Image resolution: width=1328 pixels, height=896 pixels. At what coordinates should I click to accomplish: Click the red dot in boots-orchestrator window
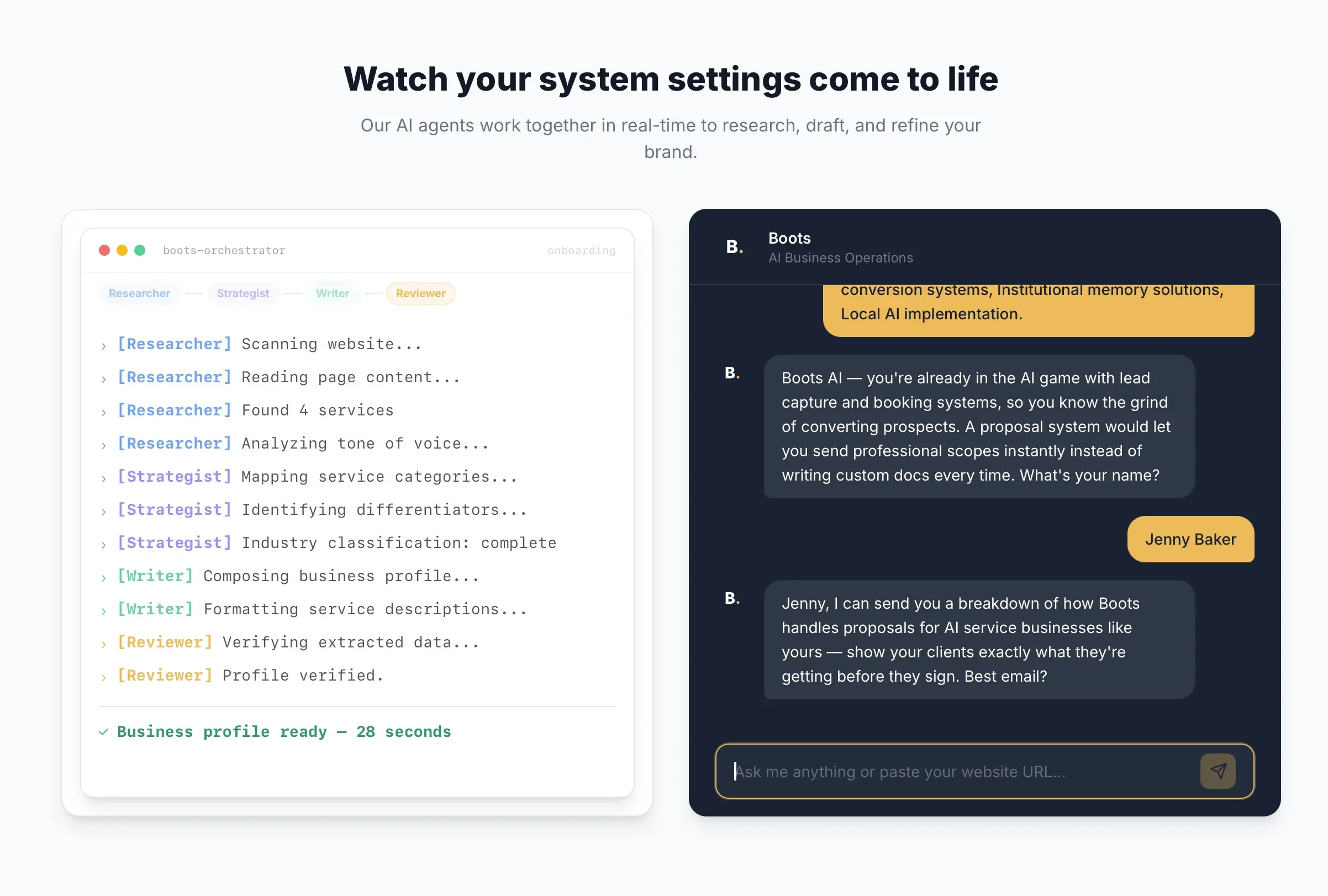click(104, 250)
